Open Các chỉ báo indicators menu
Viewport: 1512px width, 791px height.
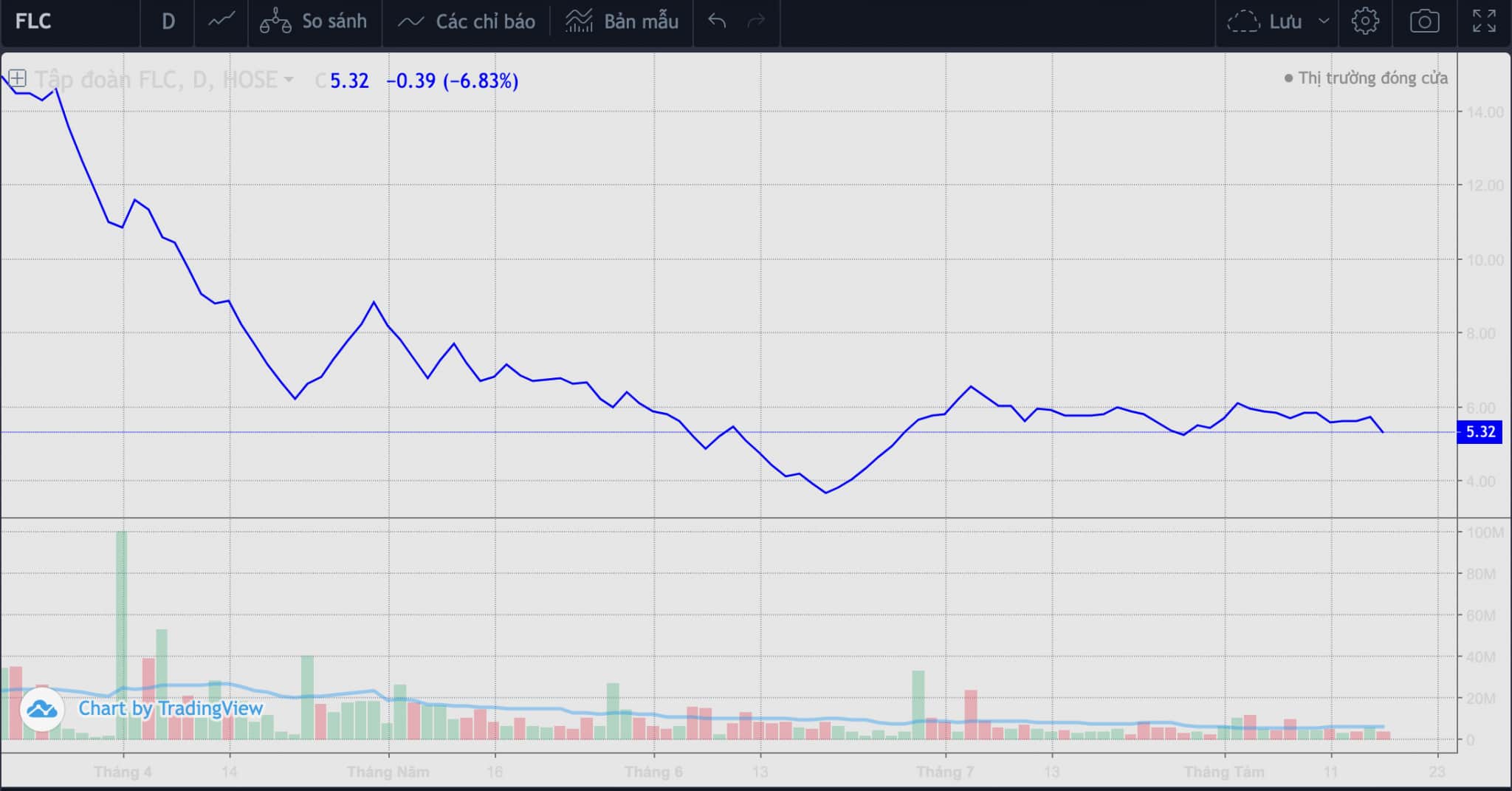pyautogui.click(x=467, y=21)
